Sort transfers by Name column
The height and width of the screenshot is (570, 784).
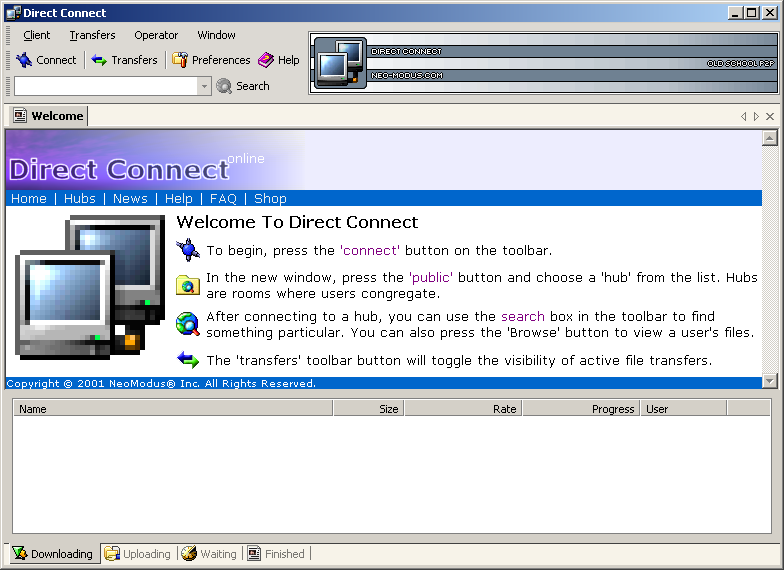(173, 408)
